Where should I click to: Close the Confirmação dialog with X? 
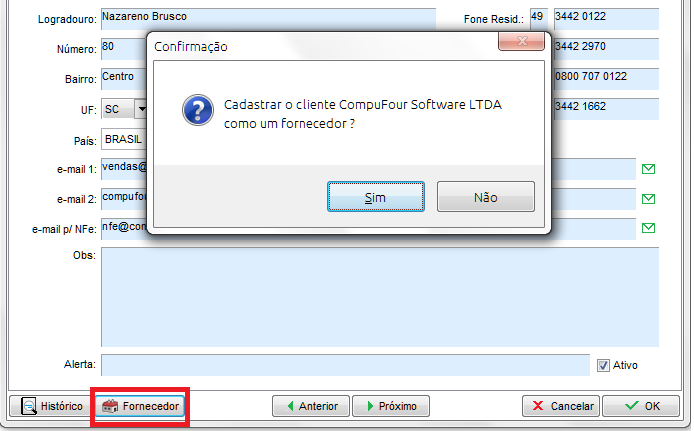(521, 42)
